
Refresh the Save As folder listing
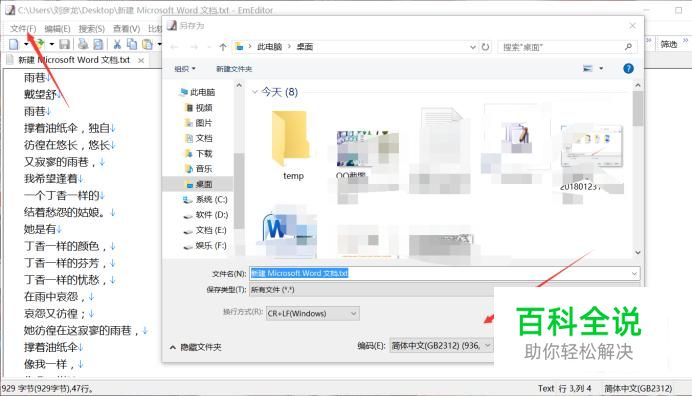point(485,47)
